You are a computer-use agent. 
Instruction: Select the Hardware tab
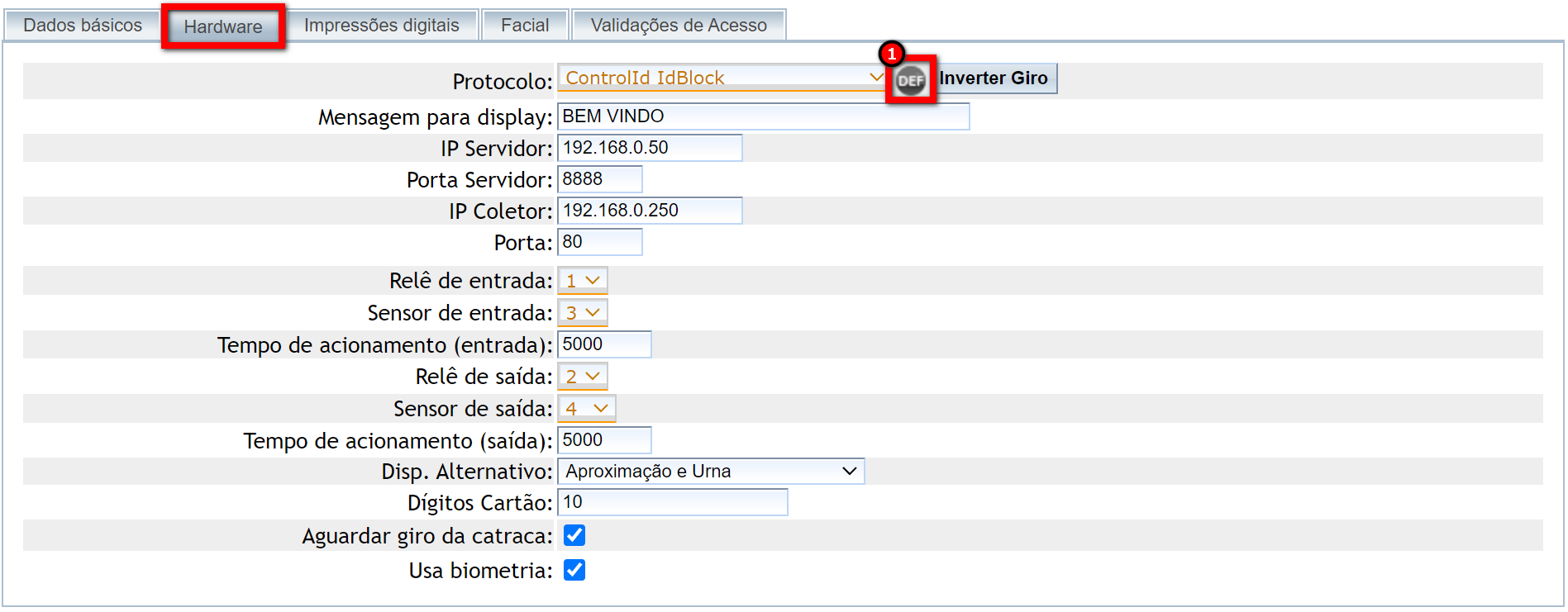point(223,26)
